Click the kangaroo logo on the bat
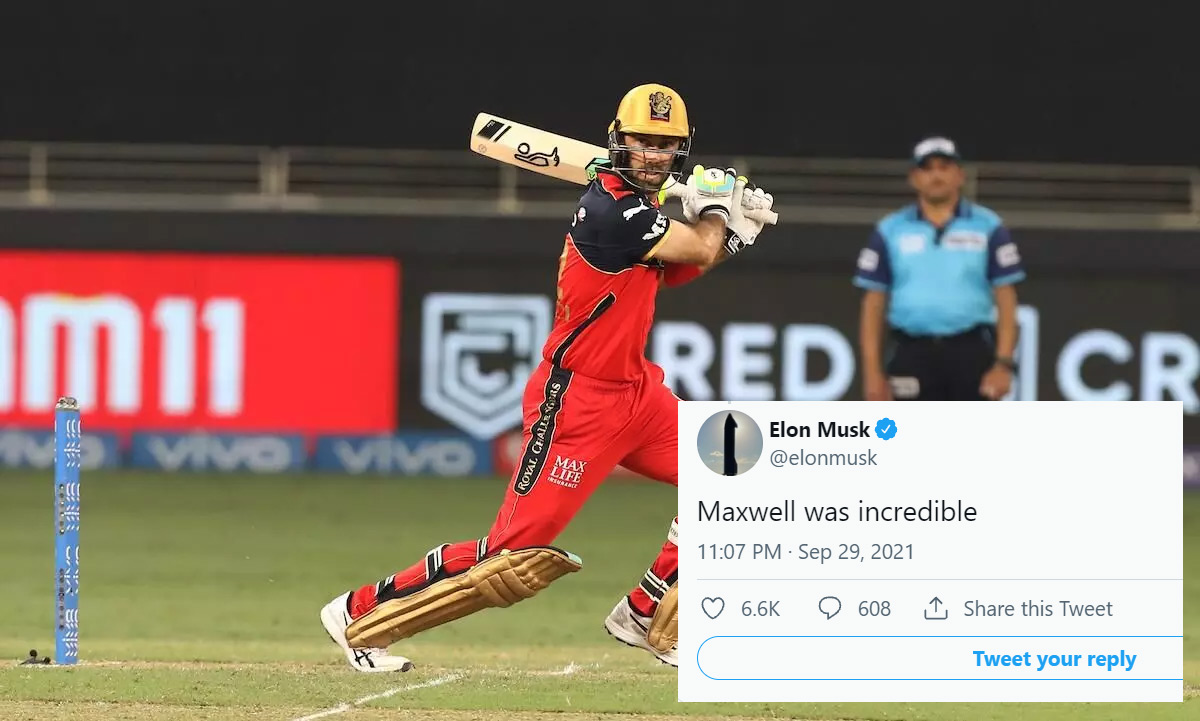The width and height of the screenshot is (1200, 721). (x=536, y=154)
